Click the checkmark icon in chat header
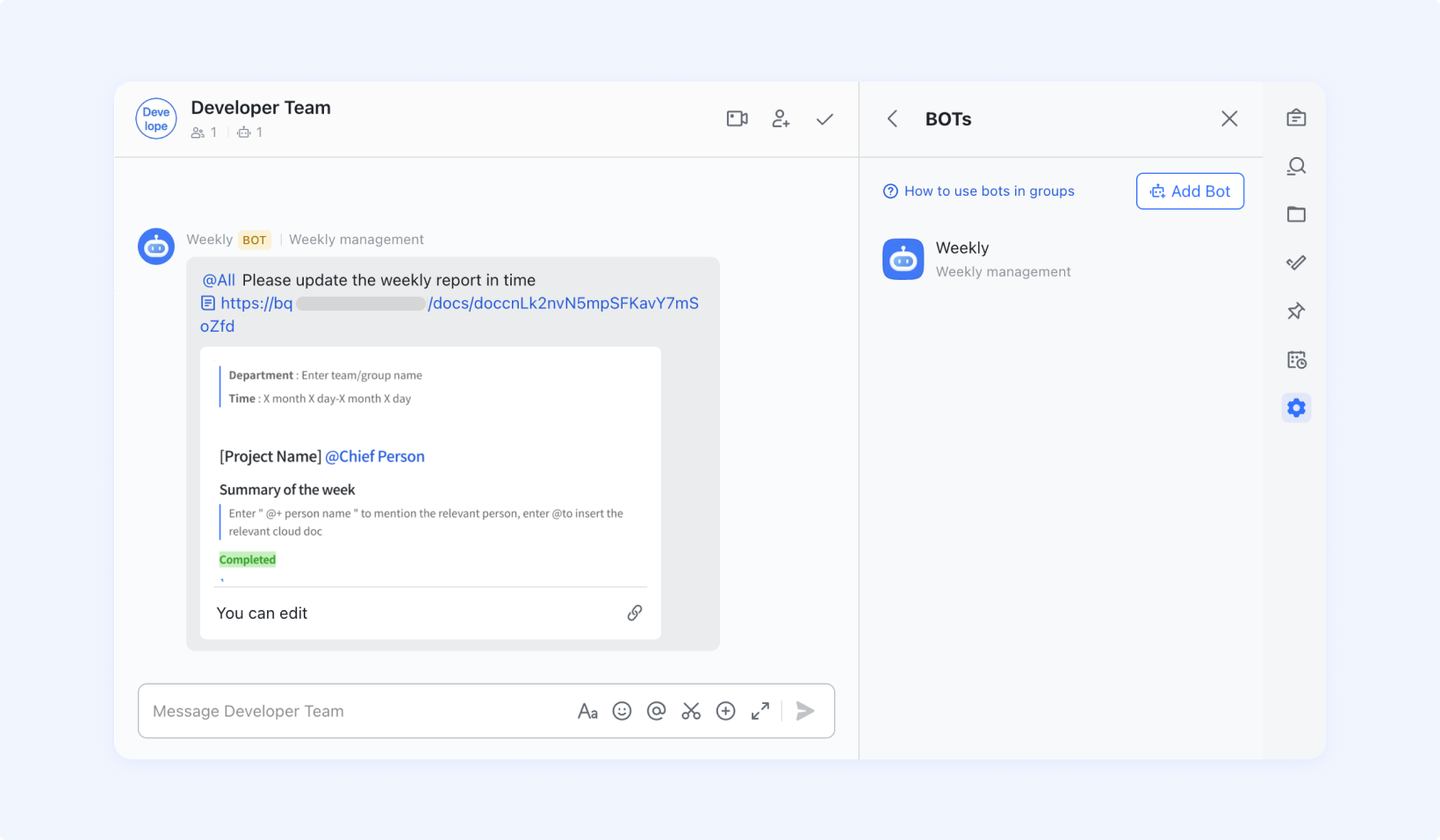 point(824,119)
